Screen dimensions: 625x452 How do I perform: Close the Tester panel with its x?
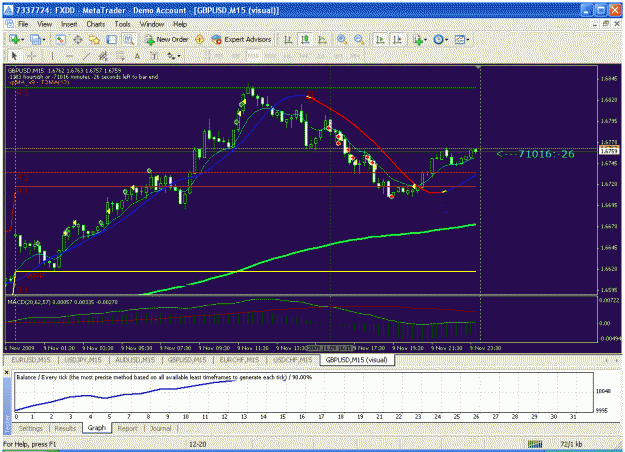point(6,372)
